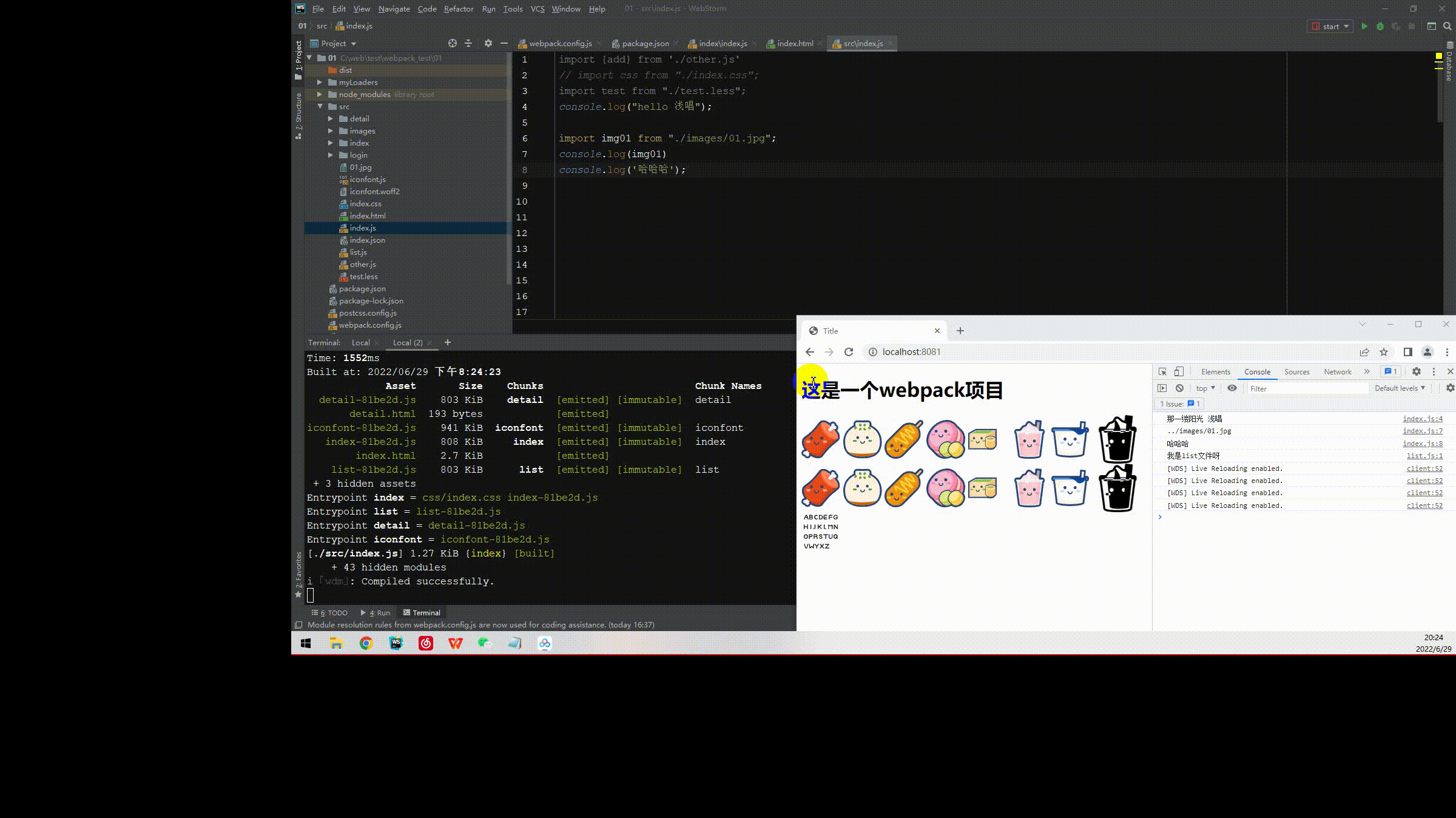This screenshot has width=1456, height=818.
Task: Run the start configuration with green play
Action: tap(1364, 26)
